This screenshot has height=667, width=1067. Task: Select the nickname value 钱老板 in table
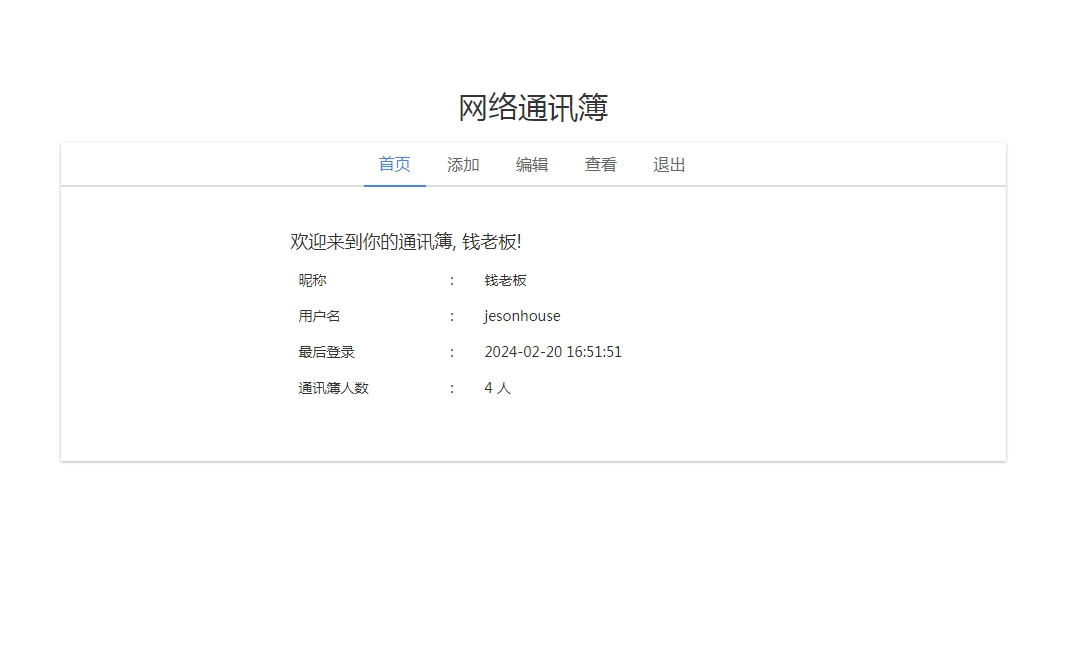[x=506, y=281]
